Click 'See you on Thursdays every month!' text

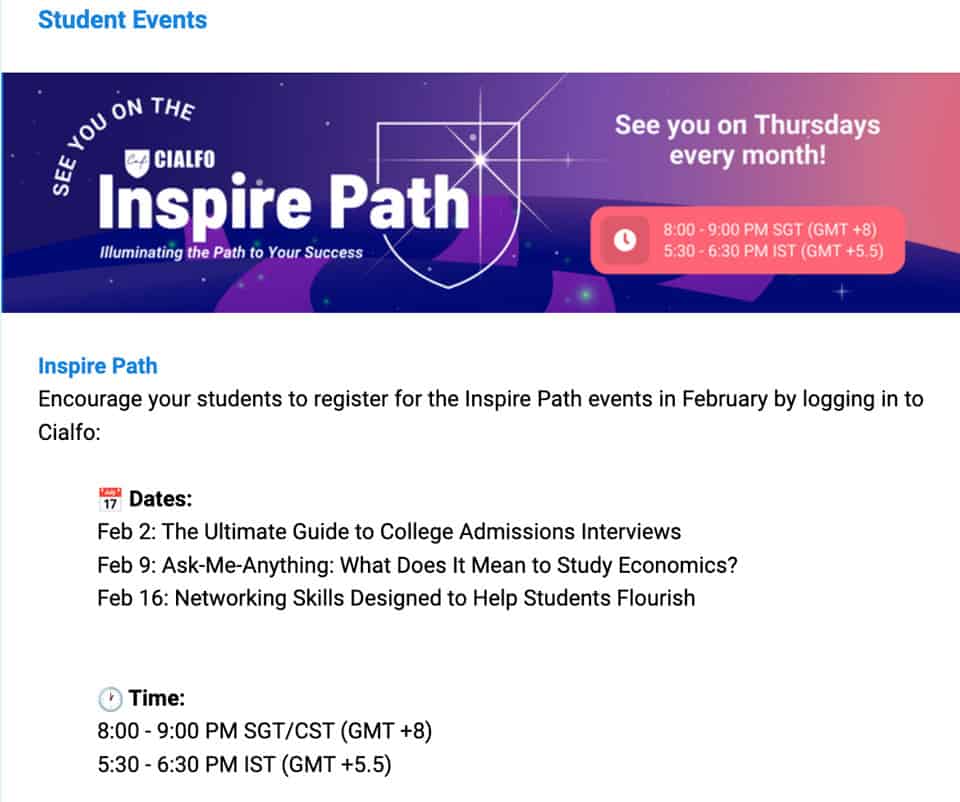pyautogui.click(x=747, y=140)
